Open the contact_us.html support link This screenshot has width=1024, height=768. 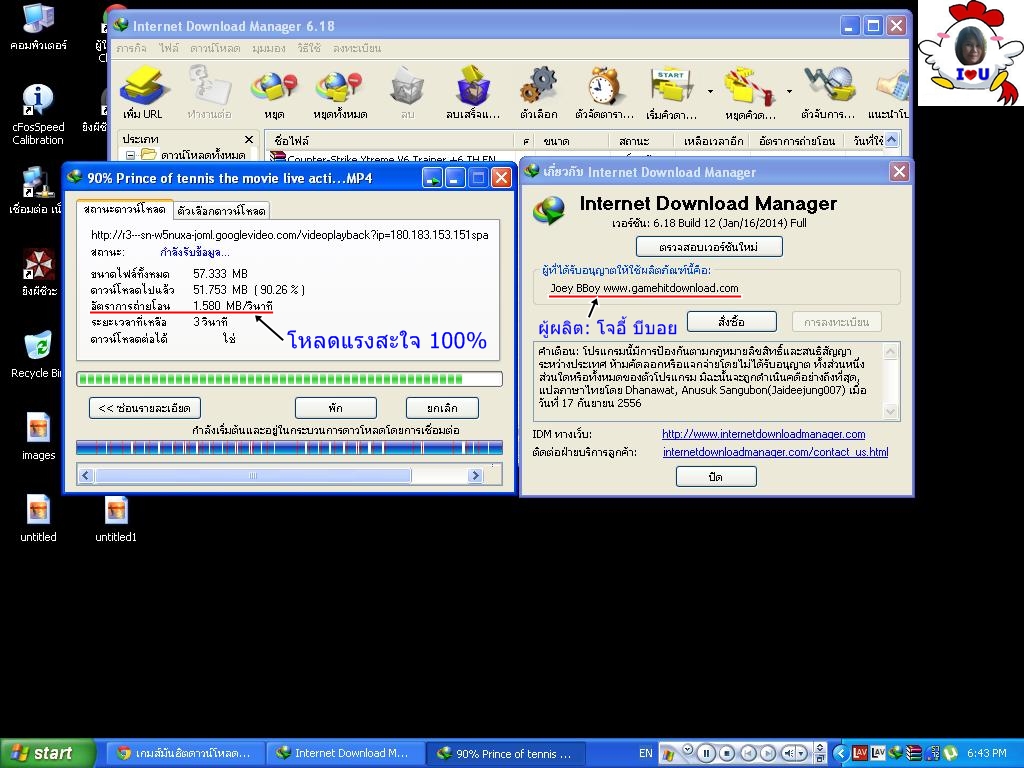pos(775,452)
